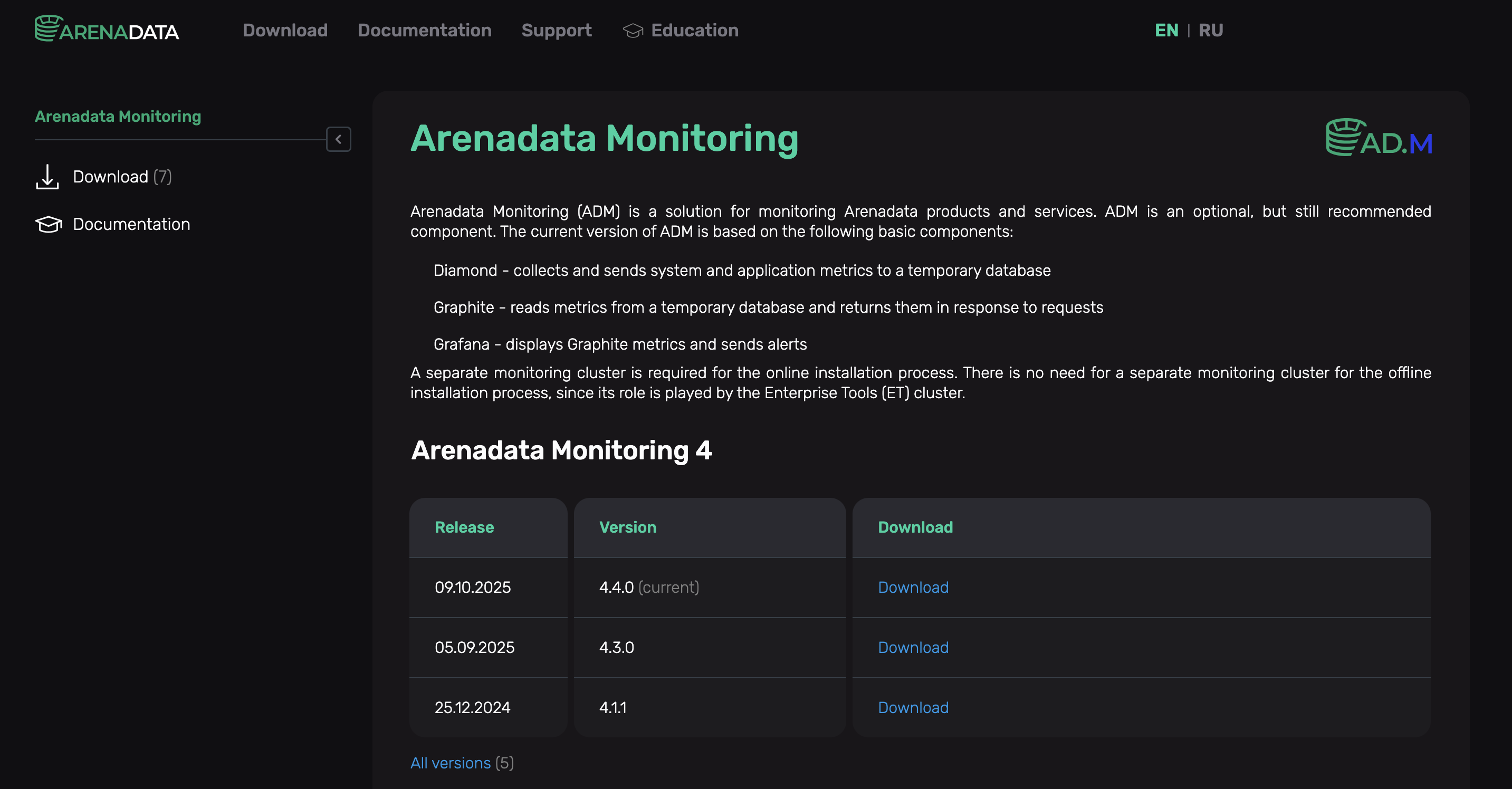The image size is (1512, 789).
Task: Open Download in the top navigation
Action: (x=285, y=30)
